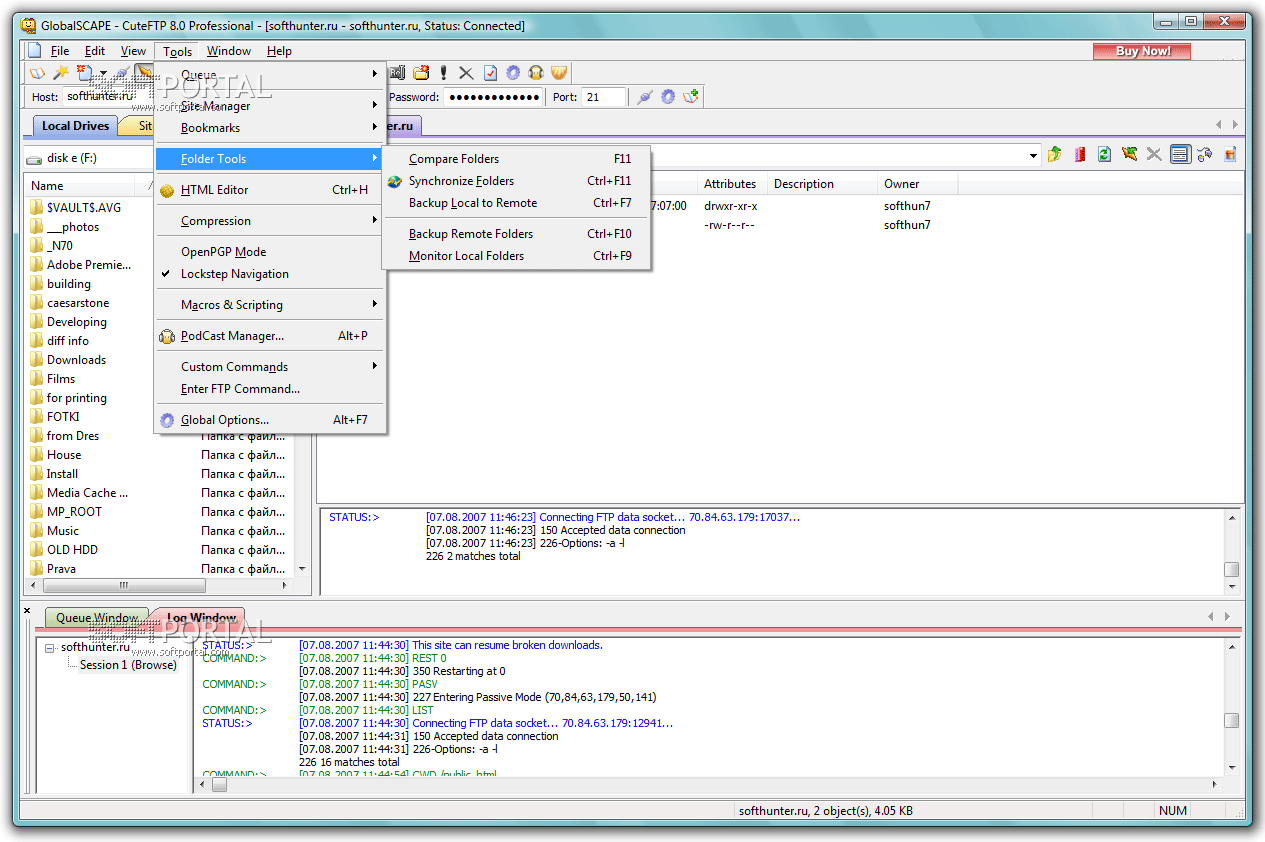
Task: Uncheck Lockstep Navigation in Tools menu
Action: (270, 274)
